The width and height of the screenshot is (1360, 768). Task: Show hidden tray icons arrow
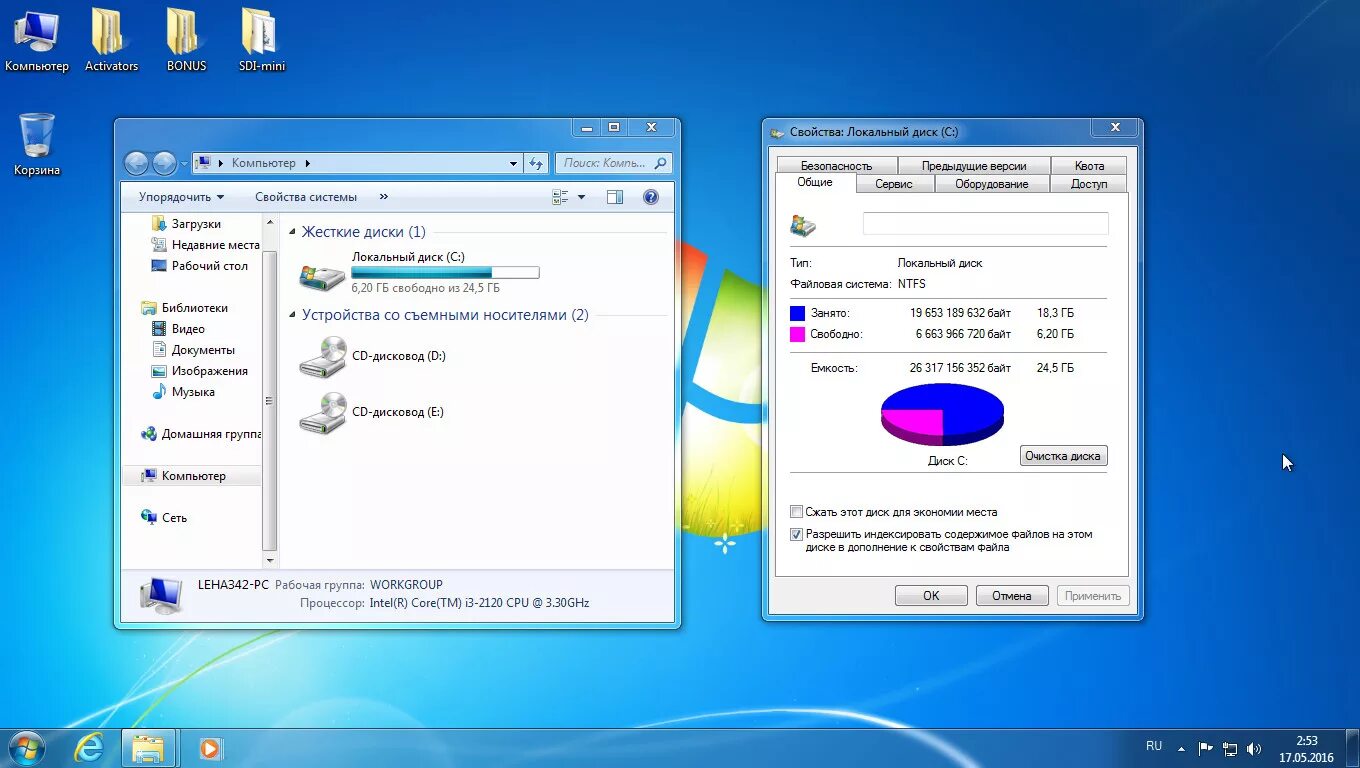[1181, 748]
